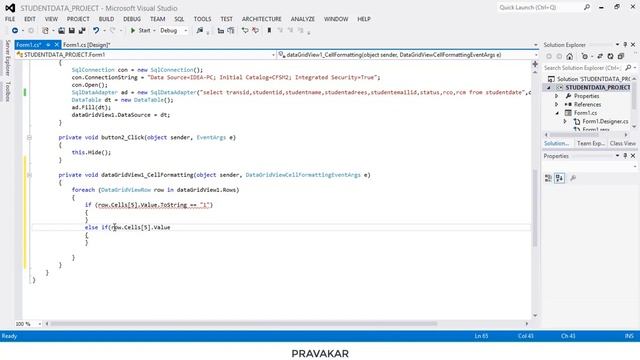Click the Home icon in Solution Explorer
This screenshot has height=360, width=640.
click(x=570, y=56)
